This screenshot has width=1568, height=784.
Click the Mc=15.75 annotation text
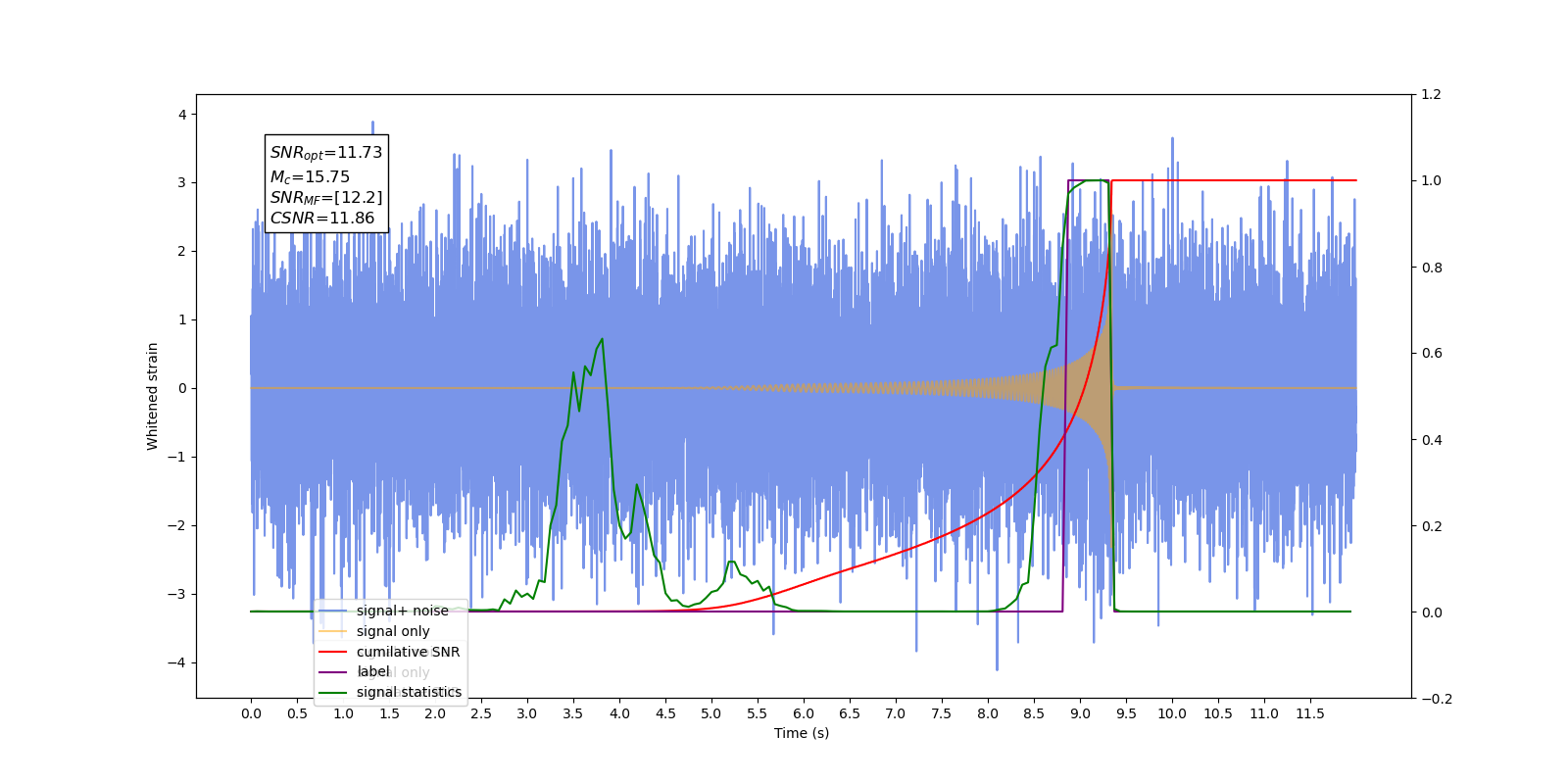(x=310, y=177)
